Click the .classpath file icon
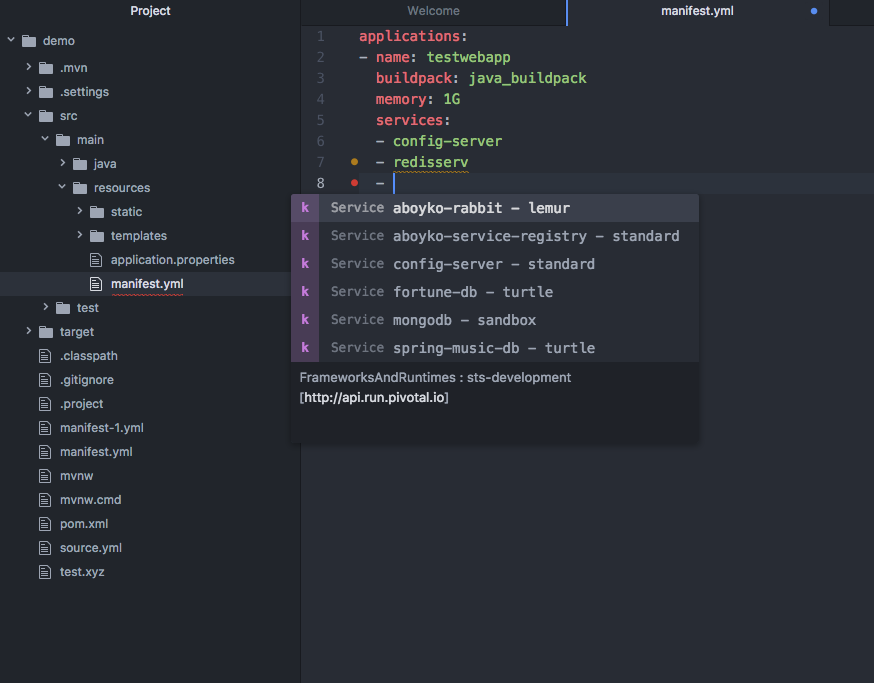This screenshot has height=683, width=874. [45, 356]
